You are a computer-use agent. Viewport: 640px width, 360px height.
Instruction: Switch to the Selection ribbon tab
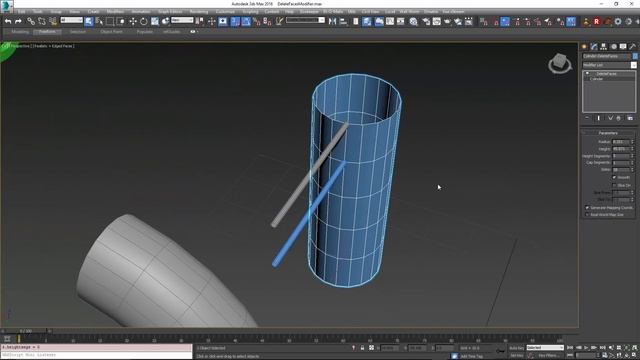[x=78, y=31]
